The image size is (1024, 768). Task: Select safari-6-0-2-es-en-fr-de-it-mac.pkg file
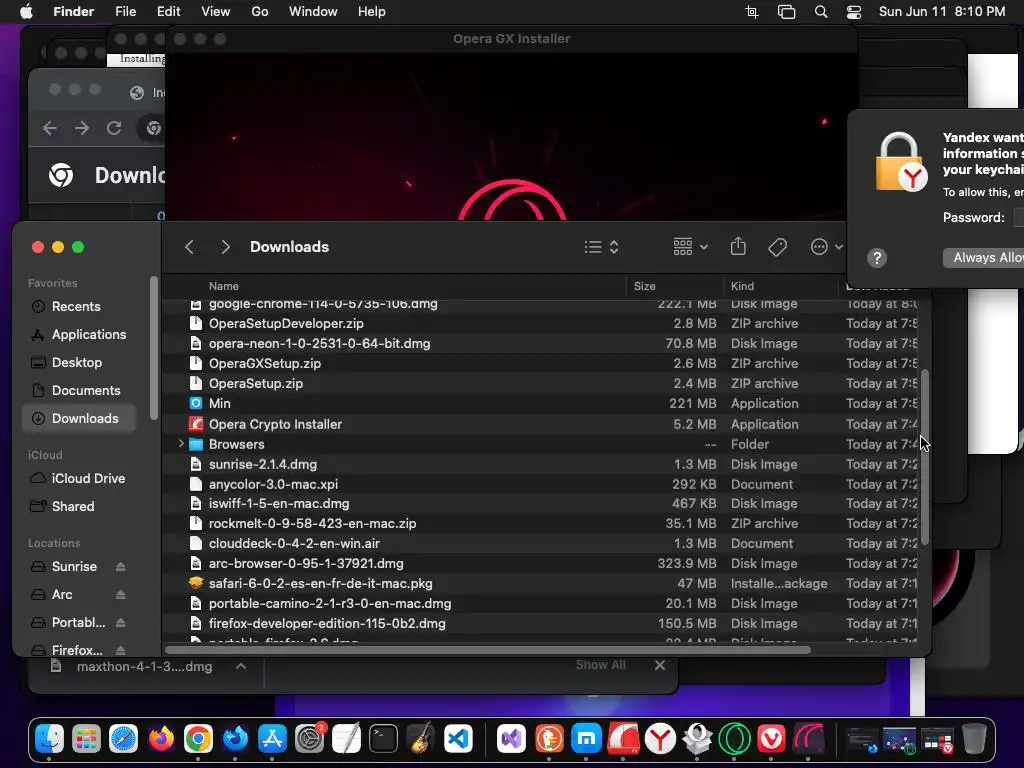pos(541,584)
